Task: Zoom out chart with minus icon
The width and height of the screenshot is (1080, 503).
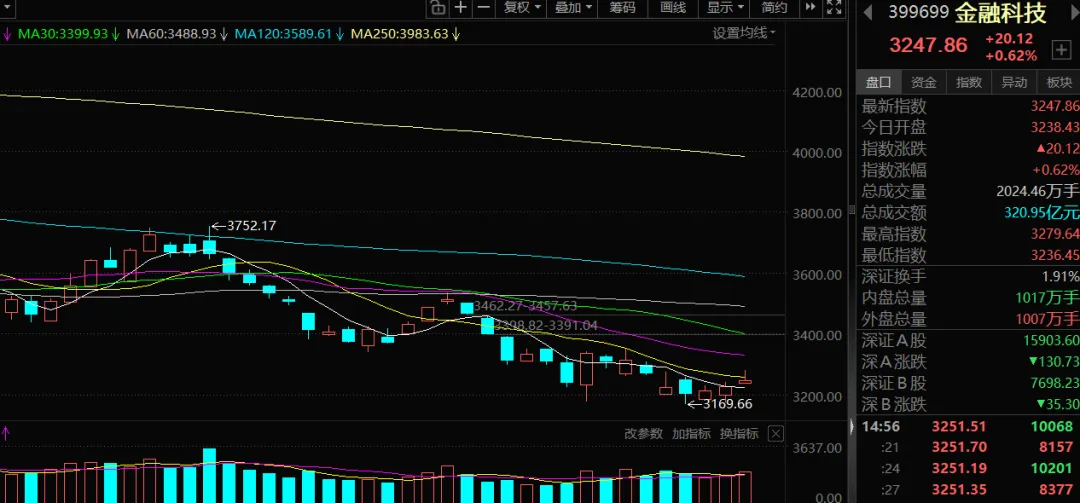Action: coord(484,8)
